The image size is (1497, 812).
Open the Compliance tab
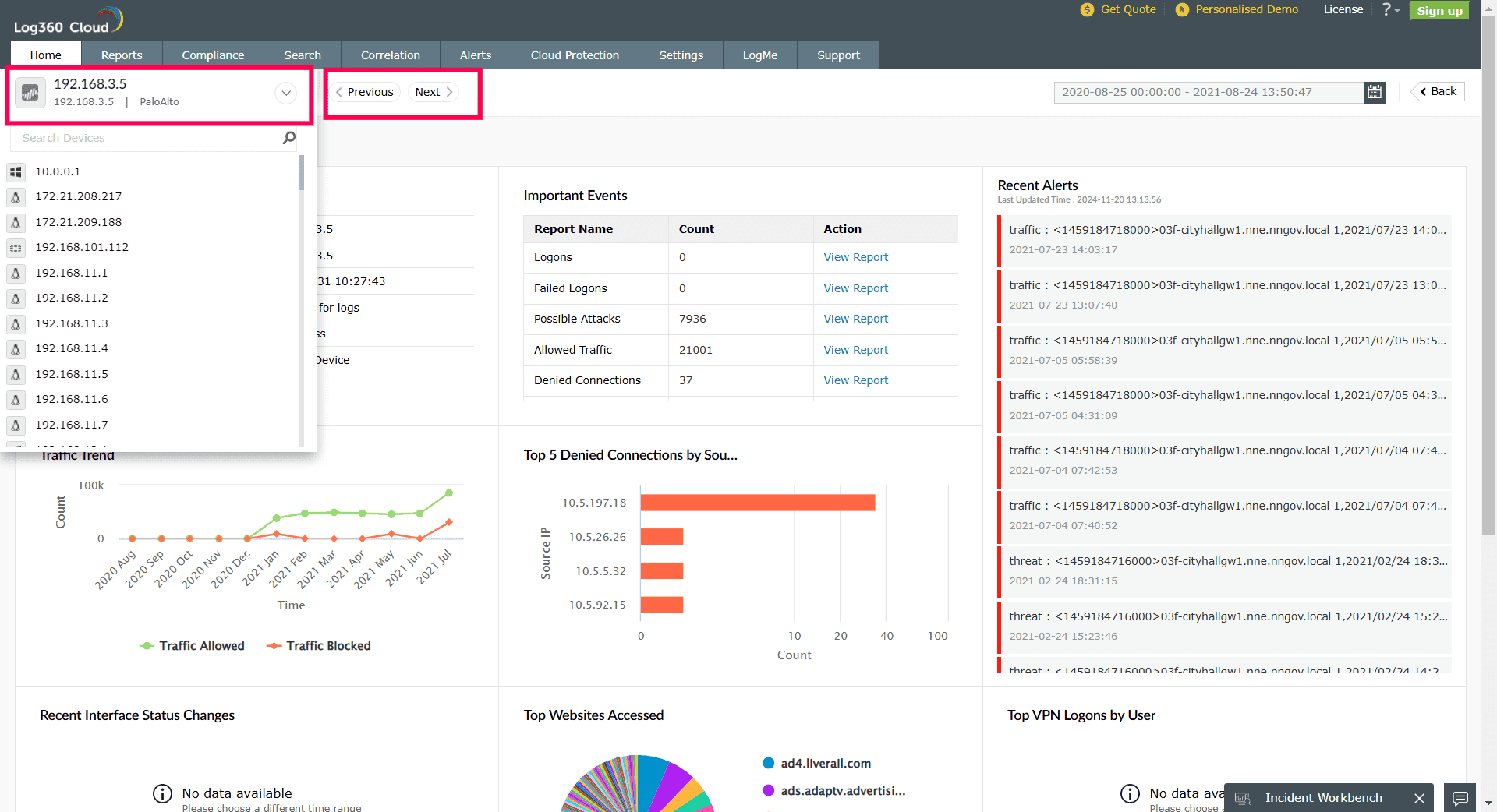point(213,55)
